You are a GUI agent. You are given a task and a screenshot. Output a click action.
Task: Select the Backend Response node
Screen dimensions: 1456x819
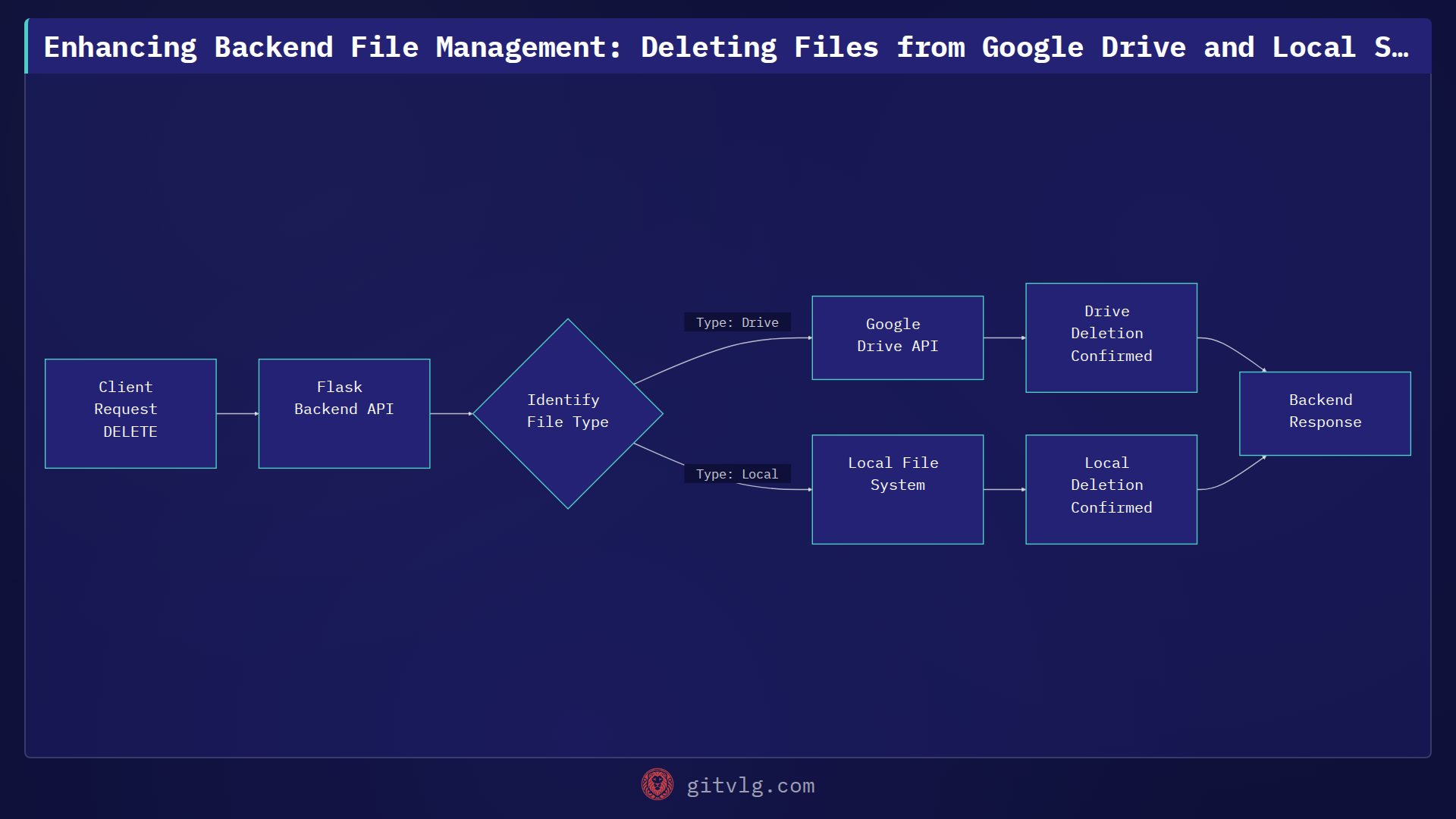click(x=1326, y=413)
